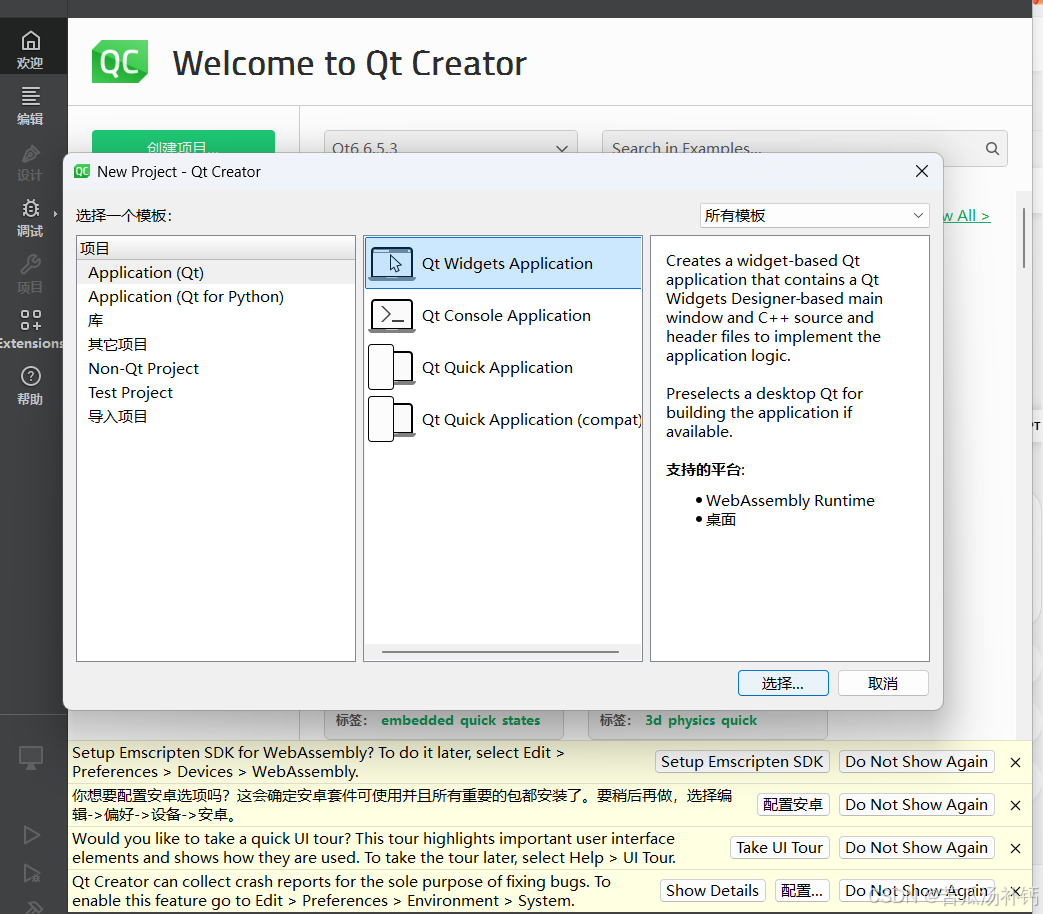Screen dimensions: 1043x914
Task: Click the 创建项目 button
Action: (183, 144)
